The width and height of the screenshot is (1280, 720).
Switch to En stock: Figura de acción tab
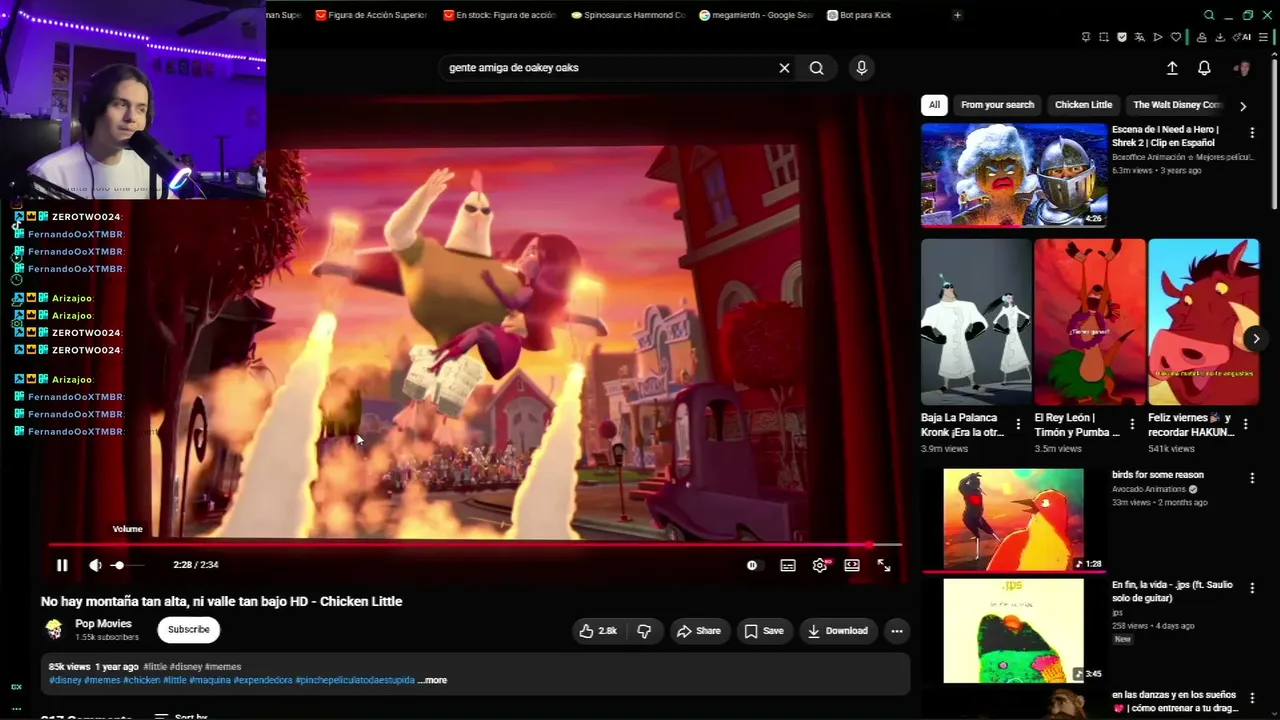coord(499,15)
